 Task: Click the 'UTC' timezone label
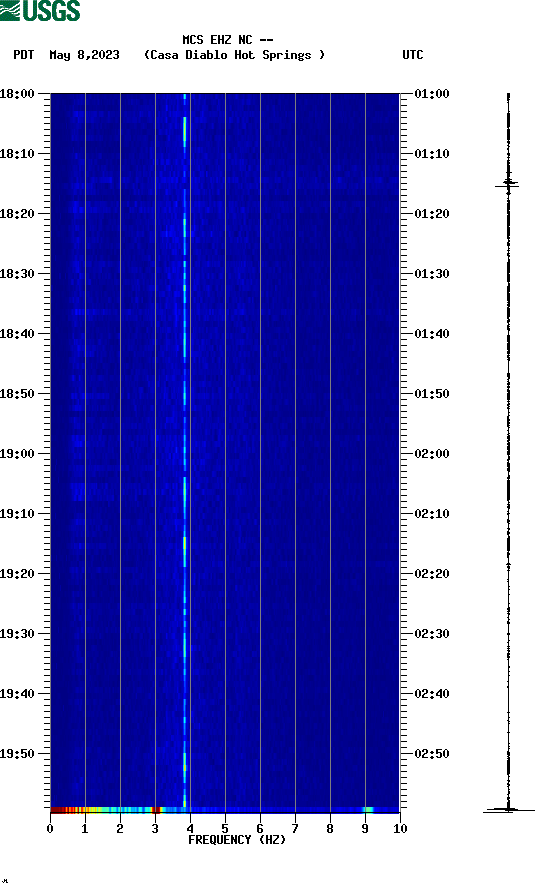tap(413, 55)
